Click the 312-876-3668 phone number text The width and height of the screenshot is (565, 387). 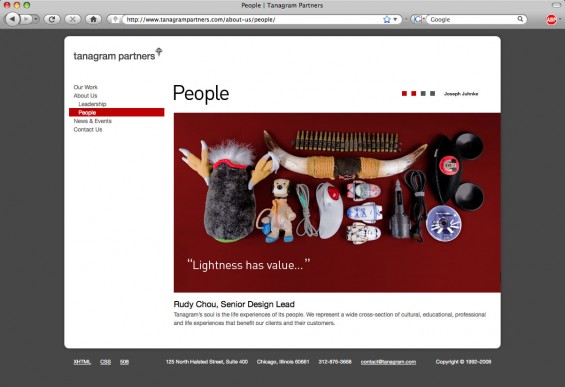(335, 362)
